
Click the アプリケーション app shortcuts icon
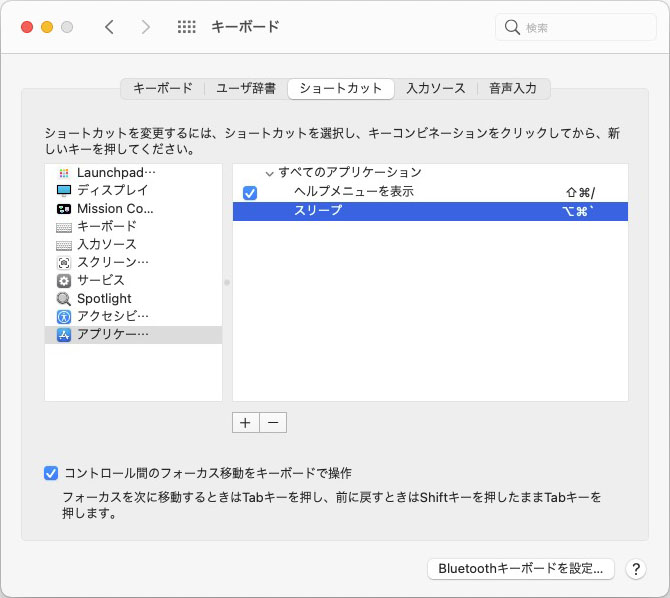coord(64,334)
